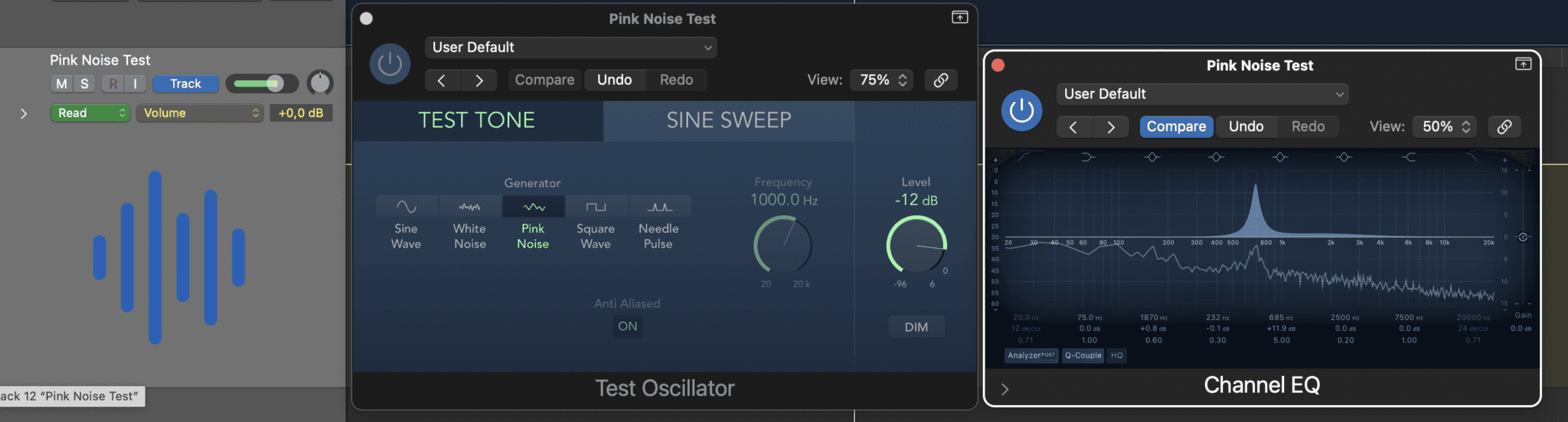Expand the Channel EQ bottom disclosure arrow
This screenshot has height=422, width=1568.
1004,389
